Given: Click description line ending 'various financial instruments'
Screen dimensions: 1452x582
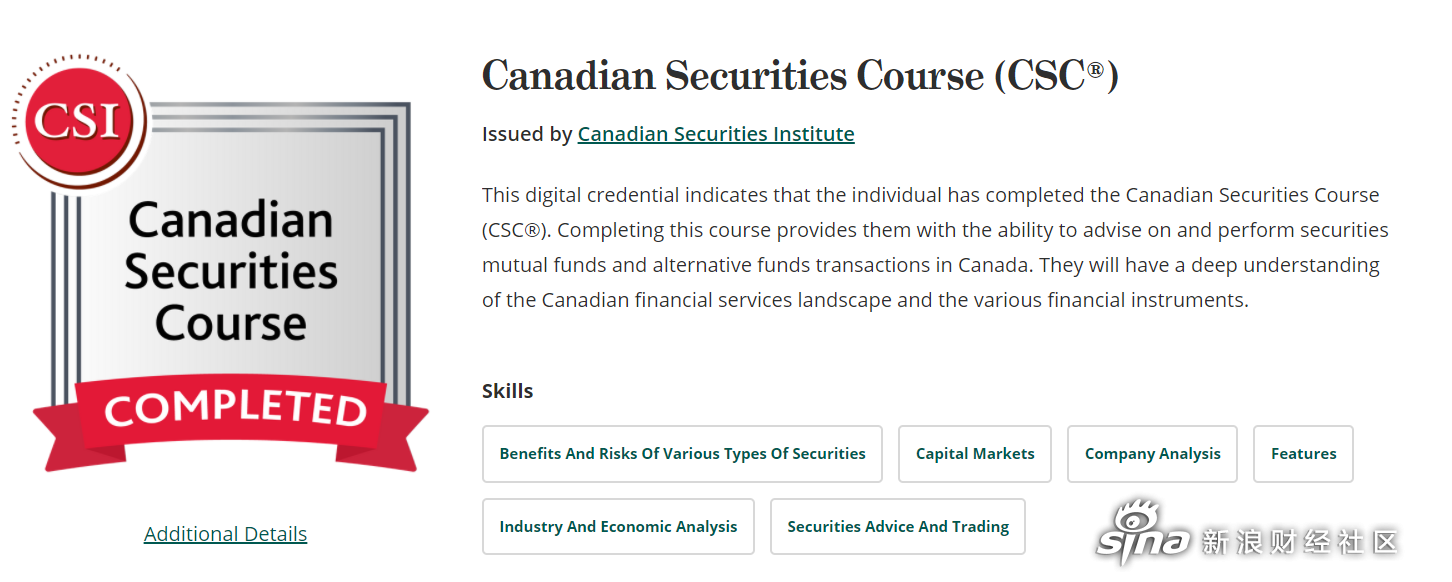Looking at the screenshot, I should [865, 300].
